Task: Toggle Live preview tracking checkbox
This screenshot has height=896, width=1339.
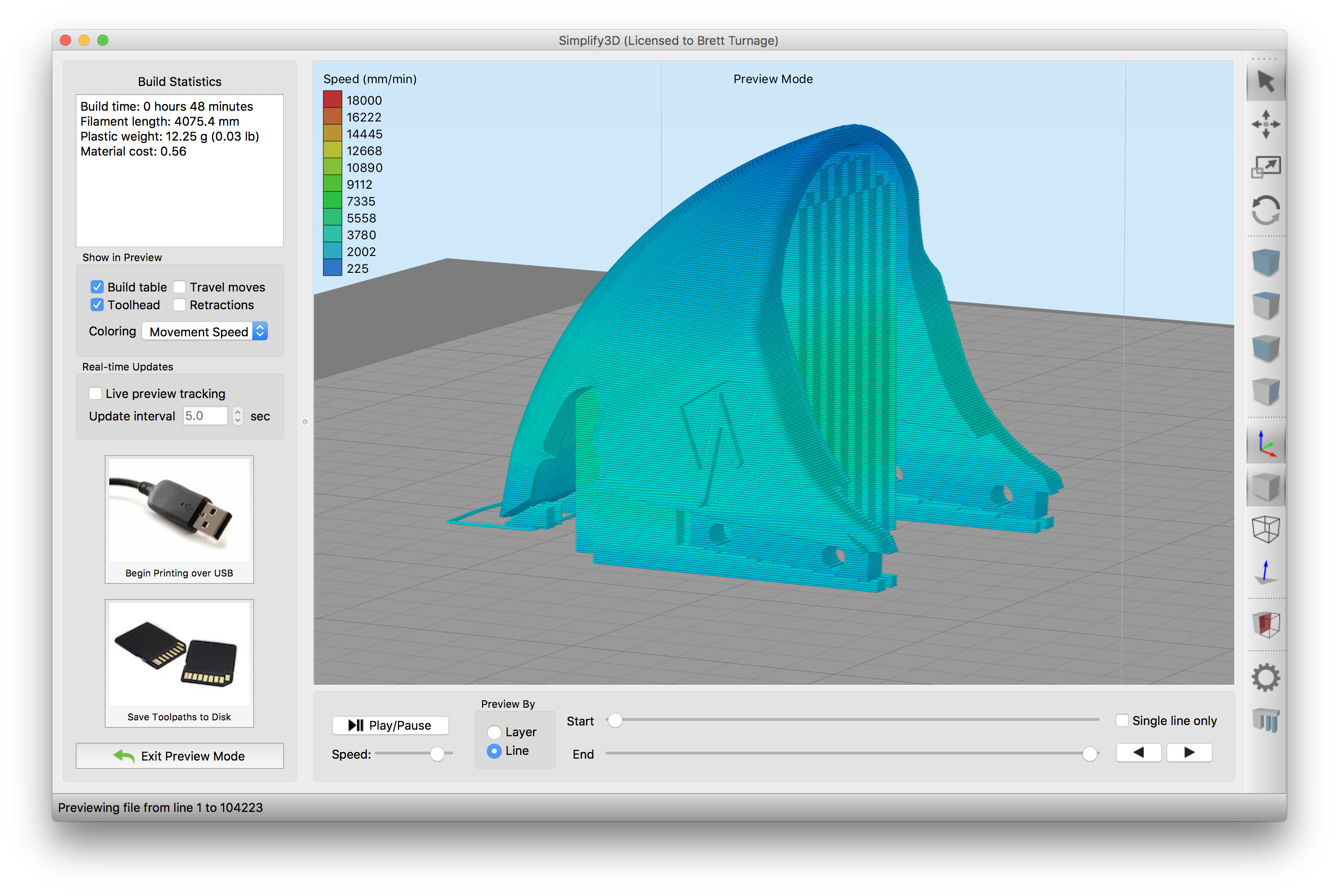Action: click(x=94, y=392)
